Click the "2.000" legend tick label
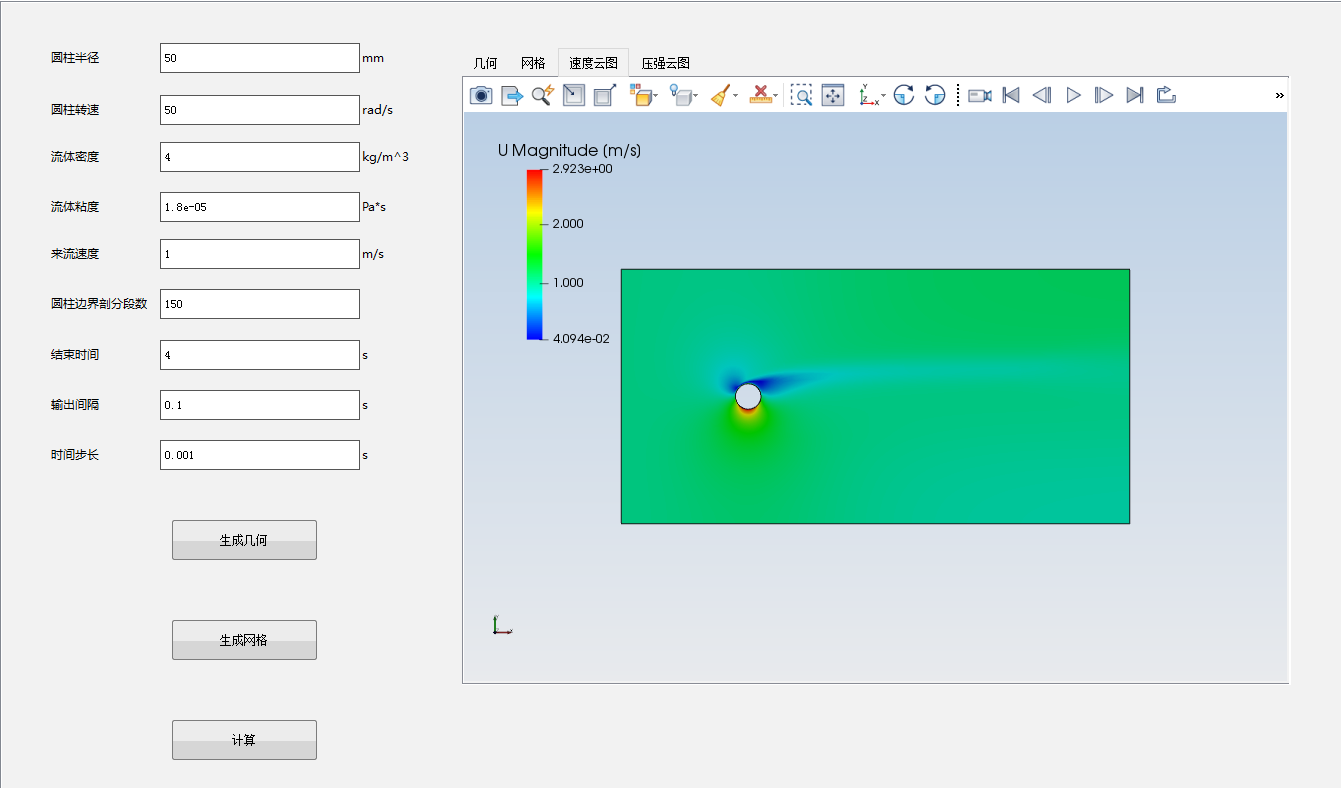Image resolution: width=1341 pixels, height=788 pixels. [x=568, y=224]
